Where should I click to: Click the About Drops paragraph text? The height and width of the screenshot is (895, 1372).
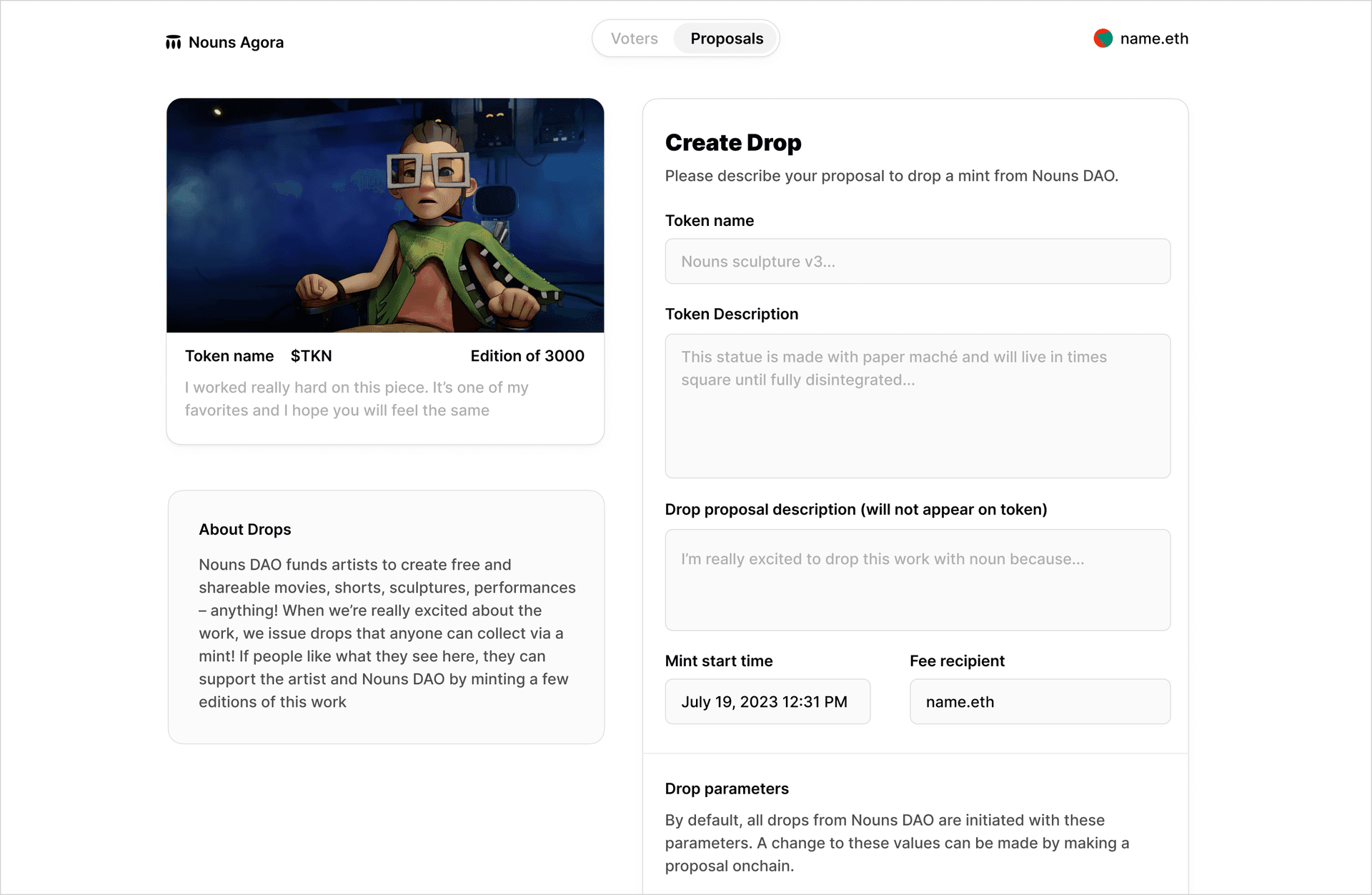point(386,633)
